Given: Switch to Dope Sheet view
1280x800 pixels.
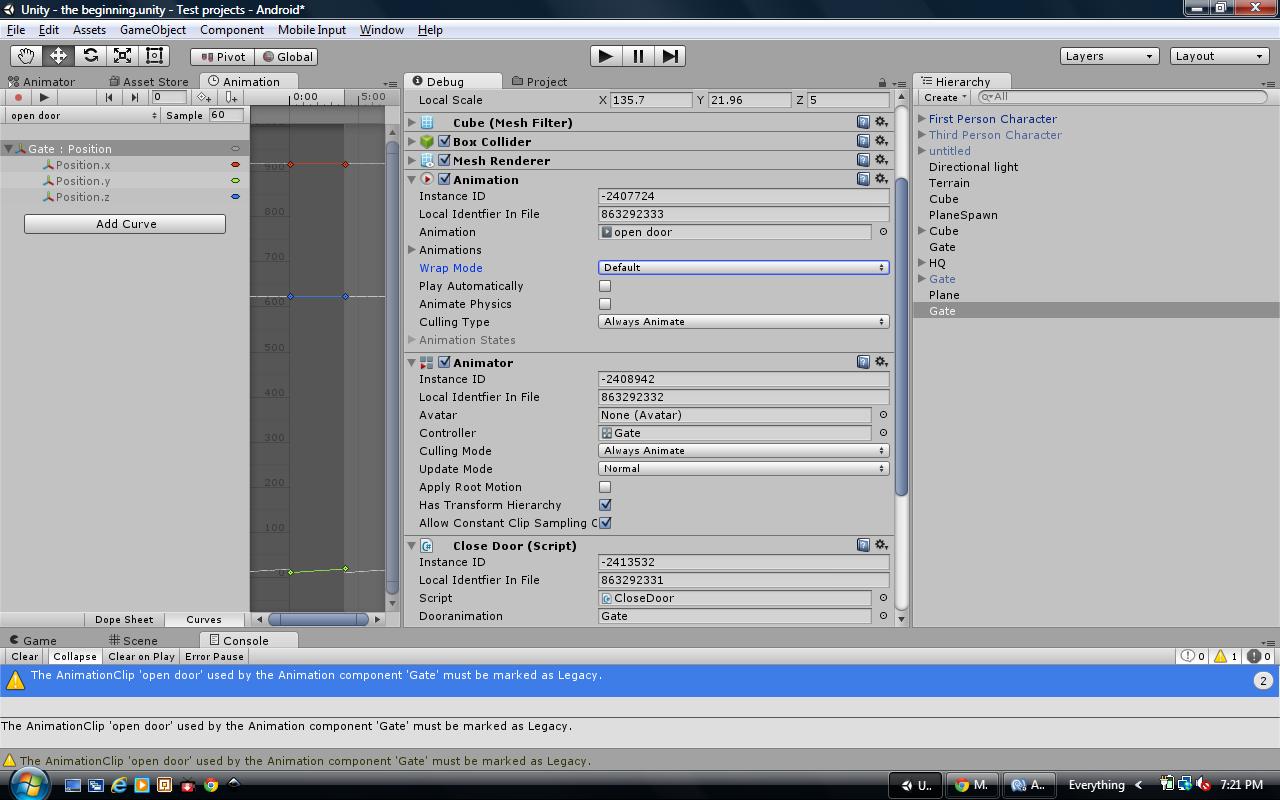Looking at the screenshot, I should (124, 620).
